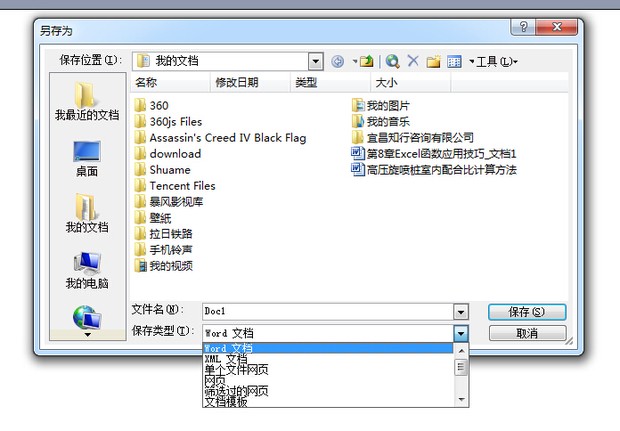Create a new folder with toolbar icon
620x431 pixels.
tap(433, 62)
